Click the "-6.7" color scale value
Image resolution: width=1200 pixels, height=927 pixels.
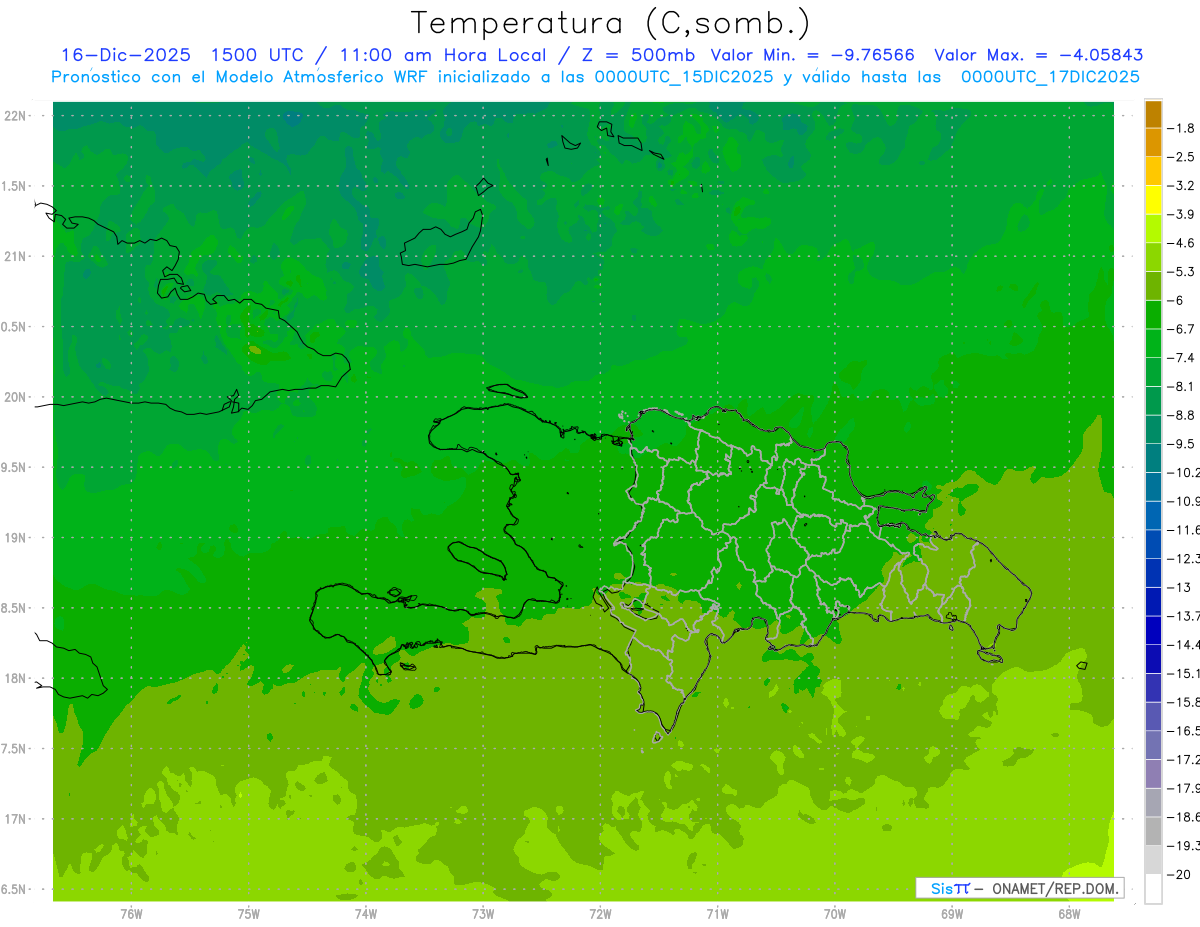pyautogui.click(x=1182, y=328)
